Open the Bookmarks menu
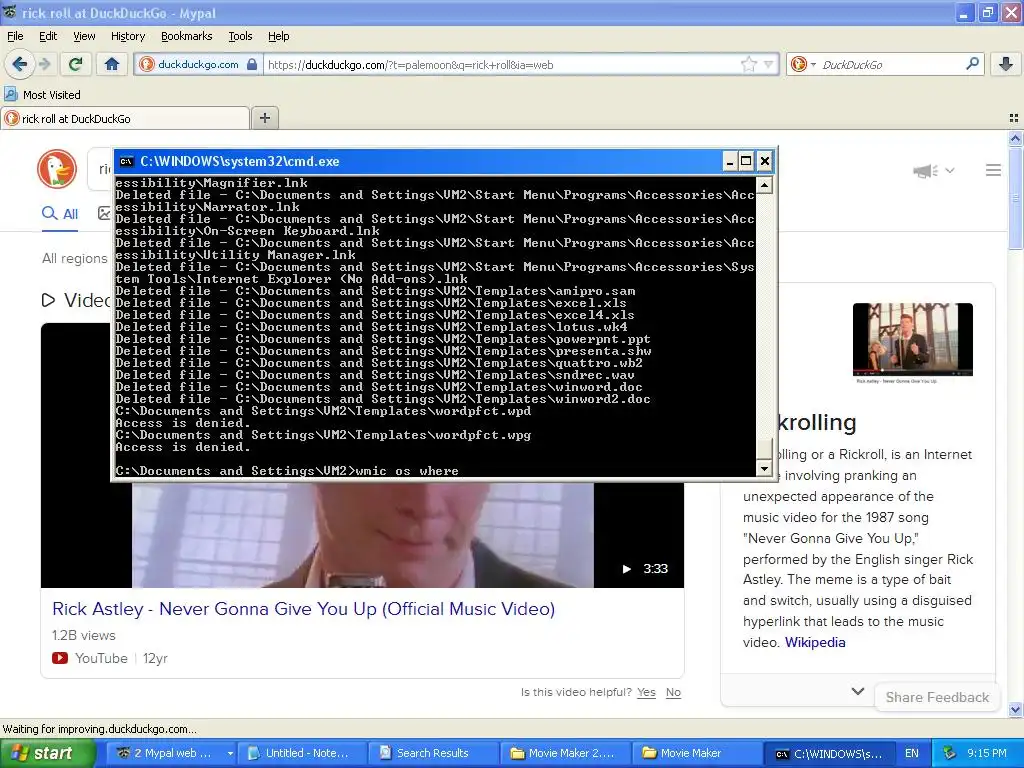The image size is (1024, 768). (186, 36)
